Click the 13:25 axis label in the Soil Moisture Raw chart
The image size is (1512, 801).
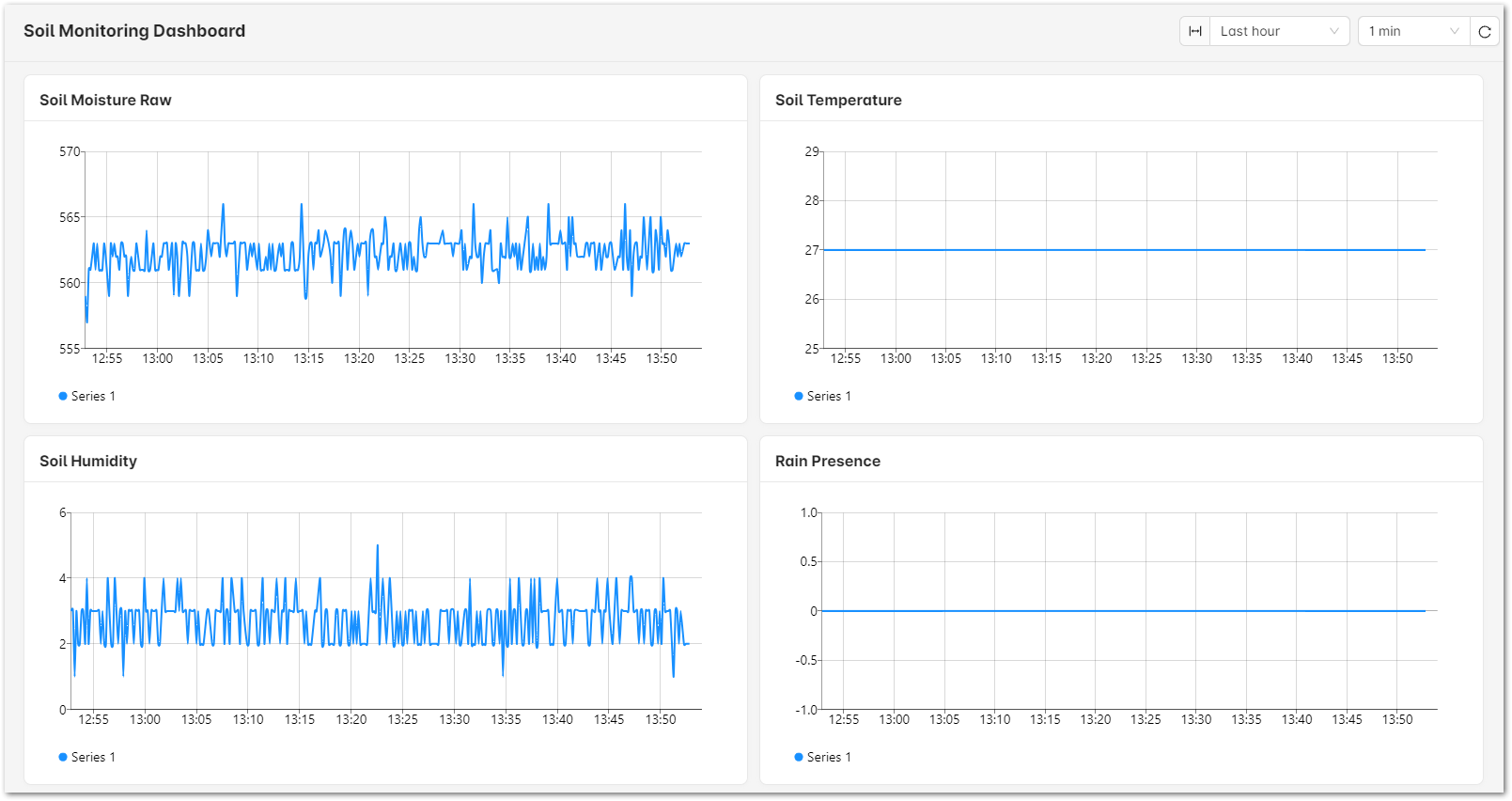pyautogui.click(x=410, y=358)
